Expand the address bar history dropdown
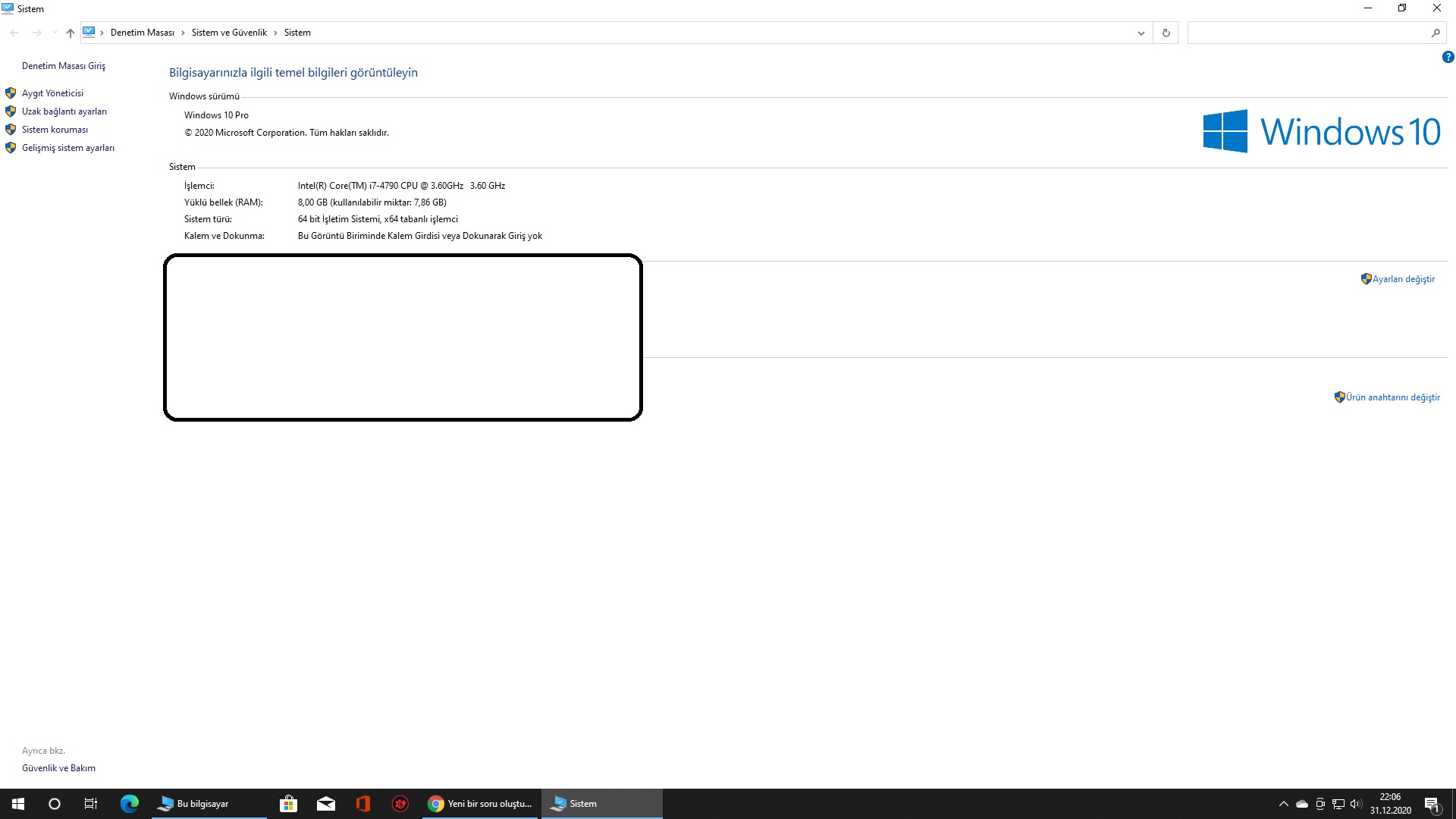The height and width of the screenshot is (819, 1456). click(1141, 33)
